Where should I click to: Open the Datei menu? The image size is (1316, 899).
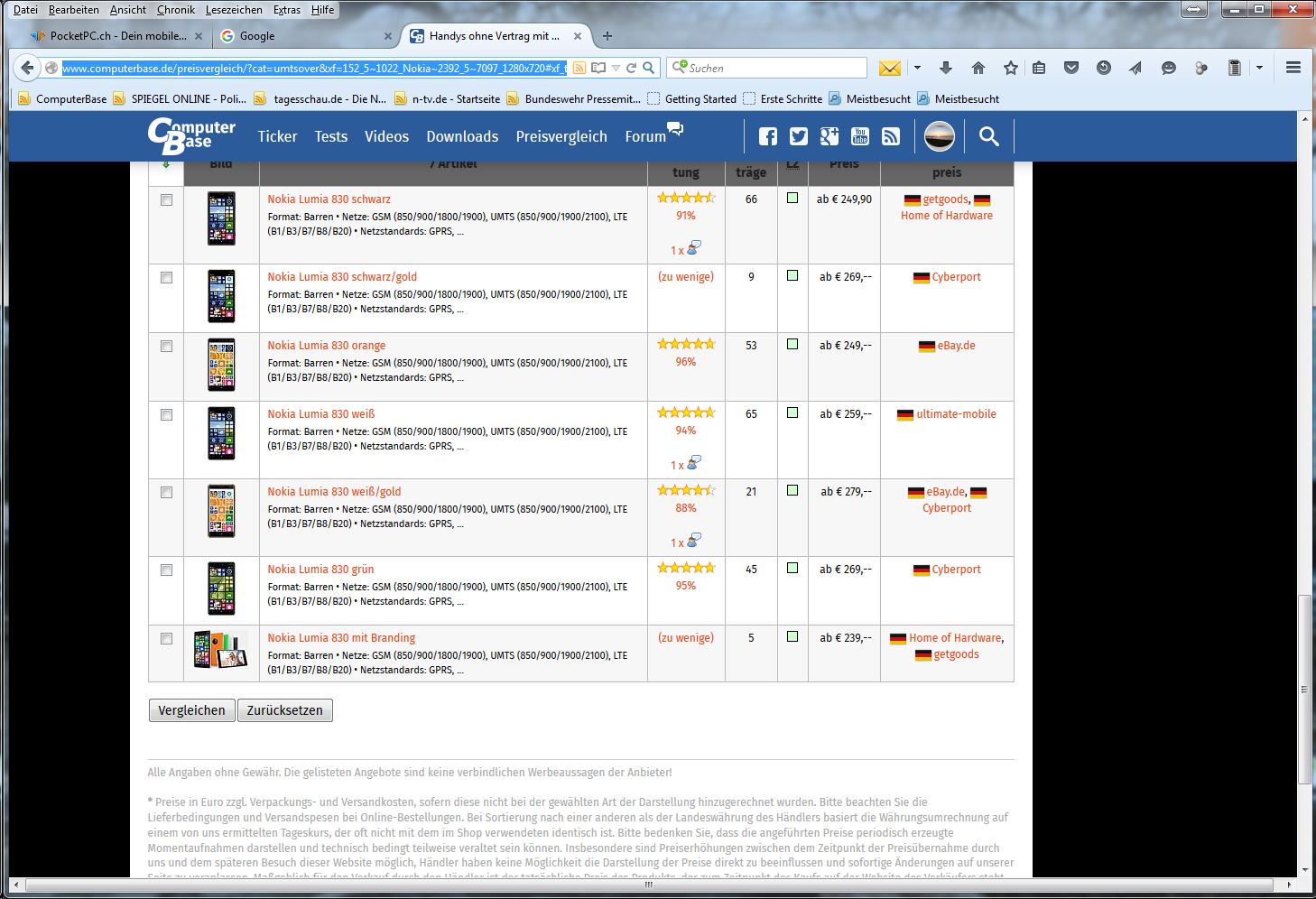click(x=25, y=10)
